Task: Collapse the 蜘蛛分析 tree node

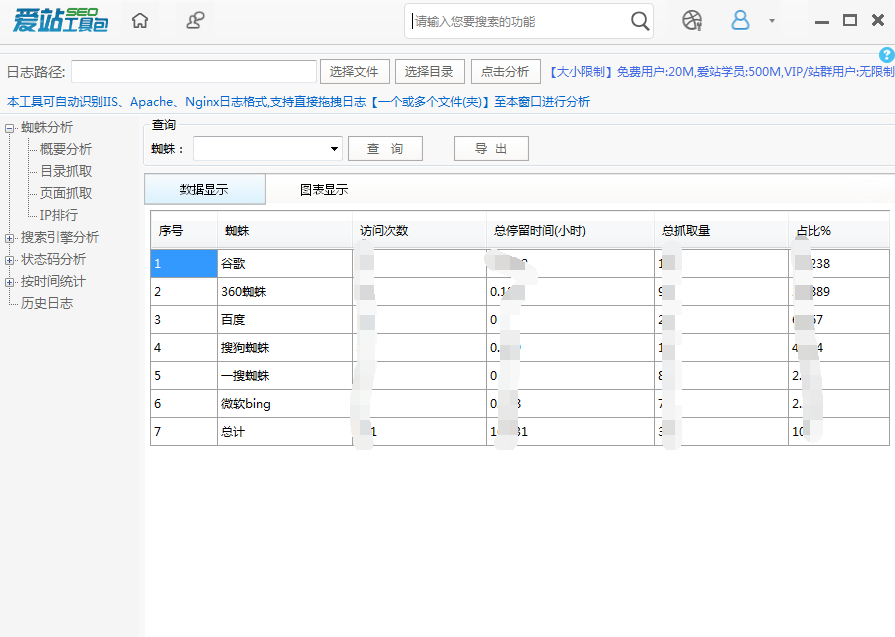Action: pos(9,128)
